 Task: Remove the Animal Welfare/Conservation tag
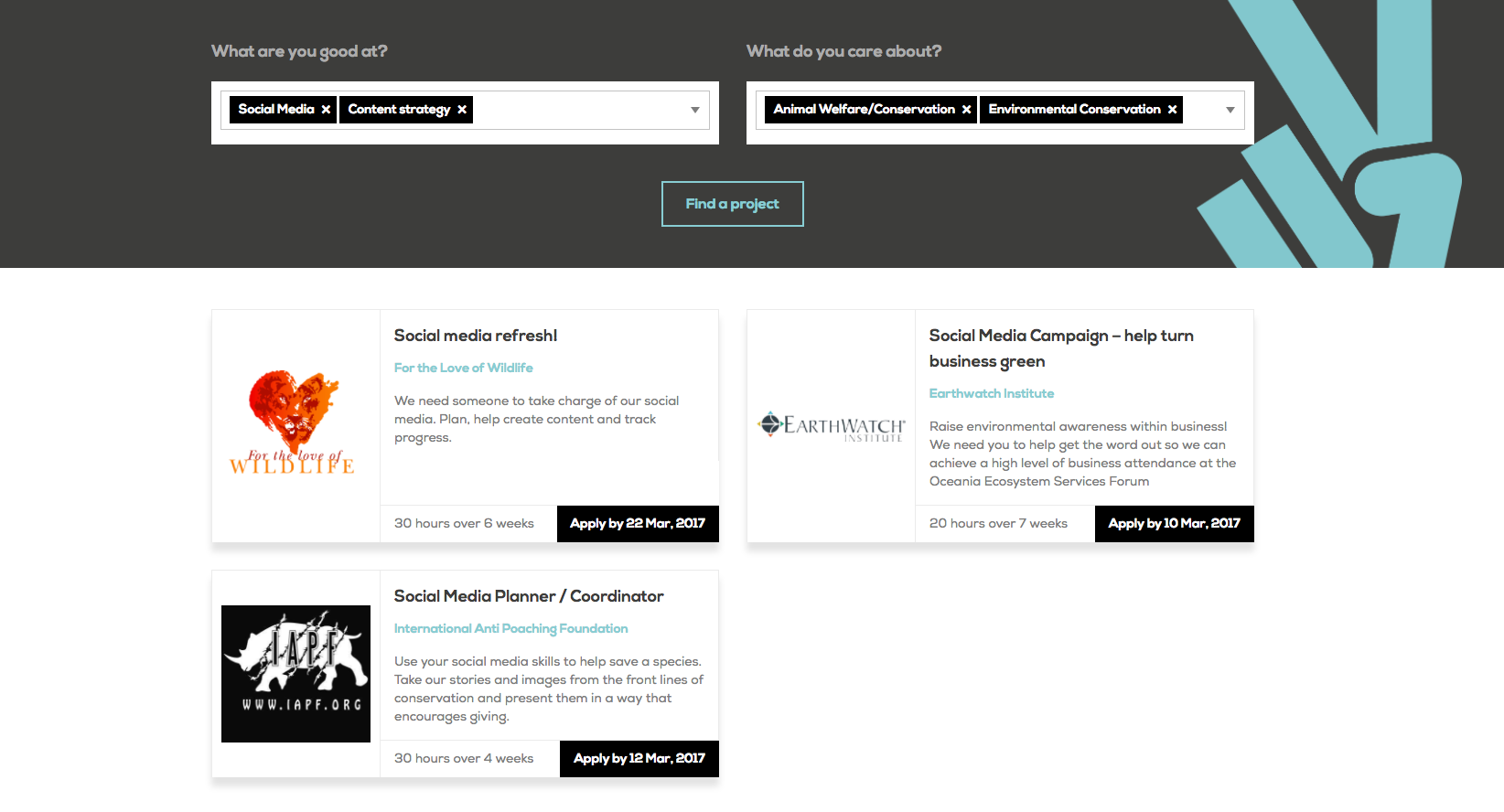click(966, 110)
